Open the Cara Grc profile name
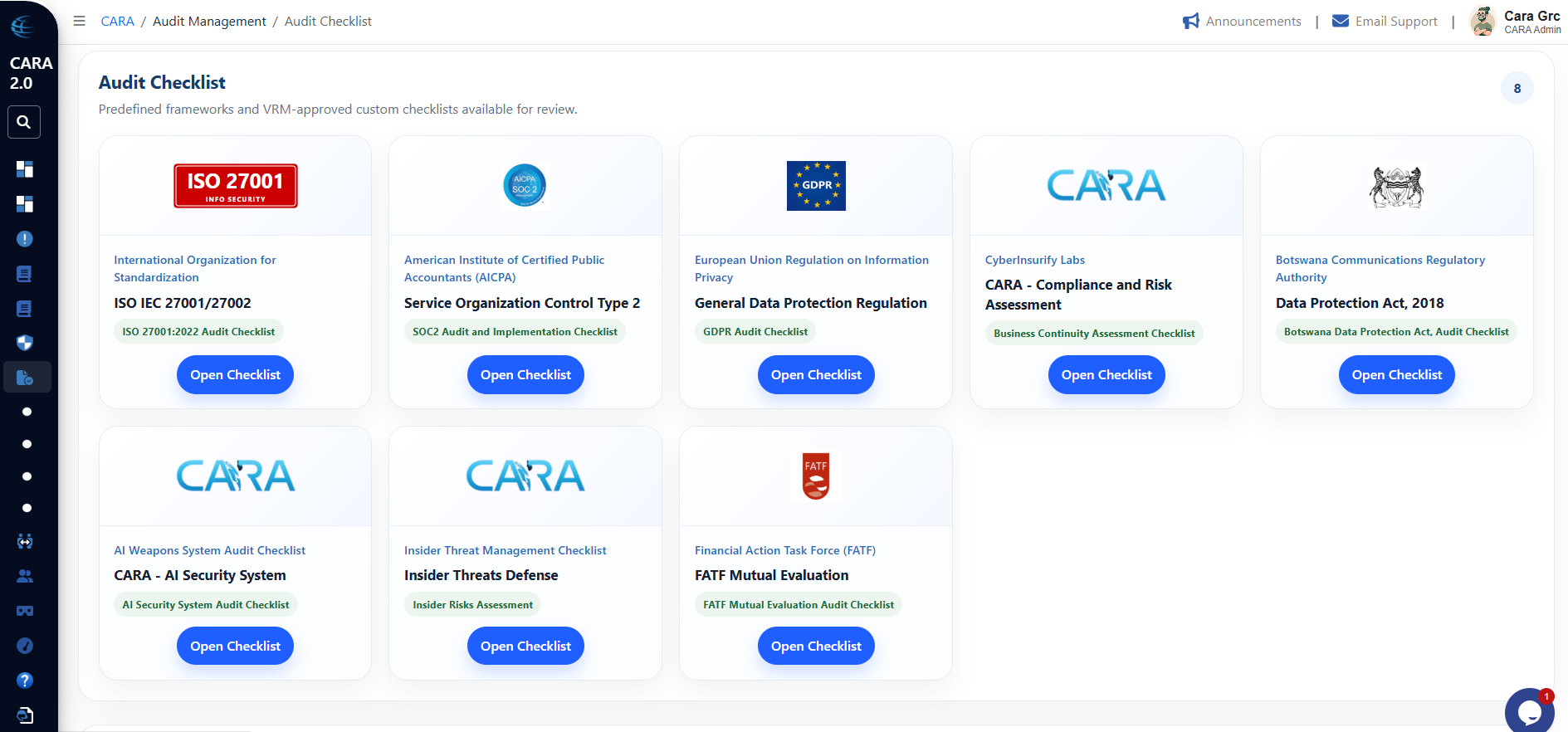Screen dimensions: 1568x732 (1532, 16)
